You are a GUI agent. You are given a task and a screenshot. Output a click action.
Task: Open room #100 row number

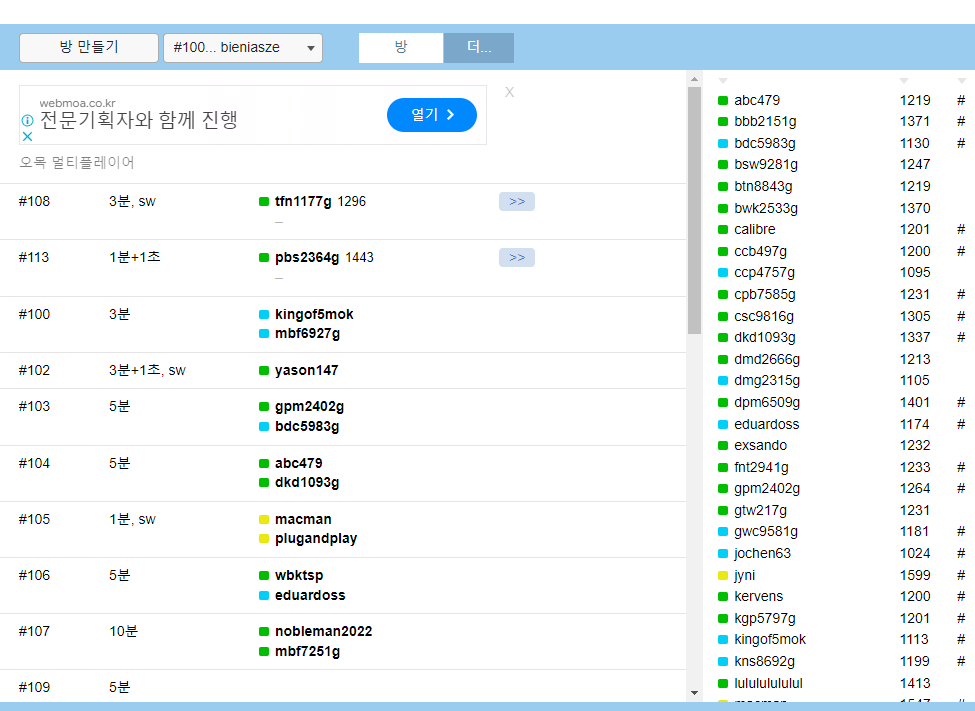pyautogui.click(x=34, y=314)
